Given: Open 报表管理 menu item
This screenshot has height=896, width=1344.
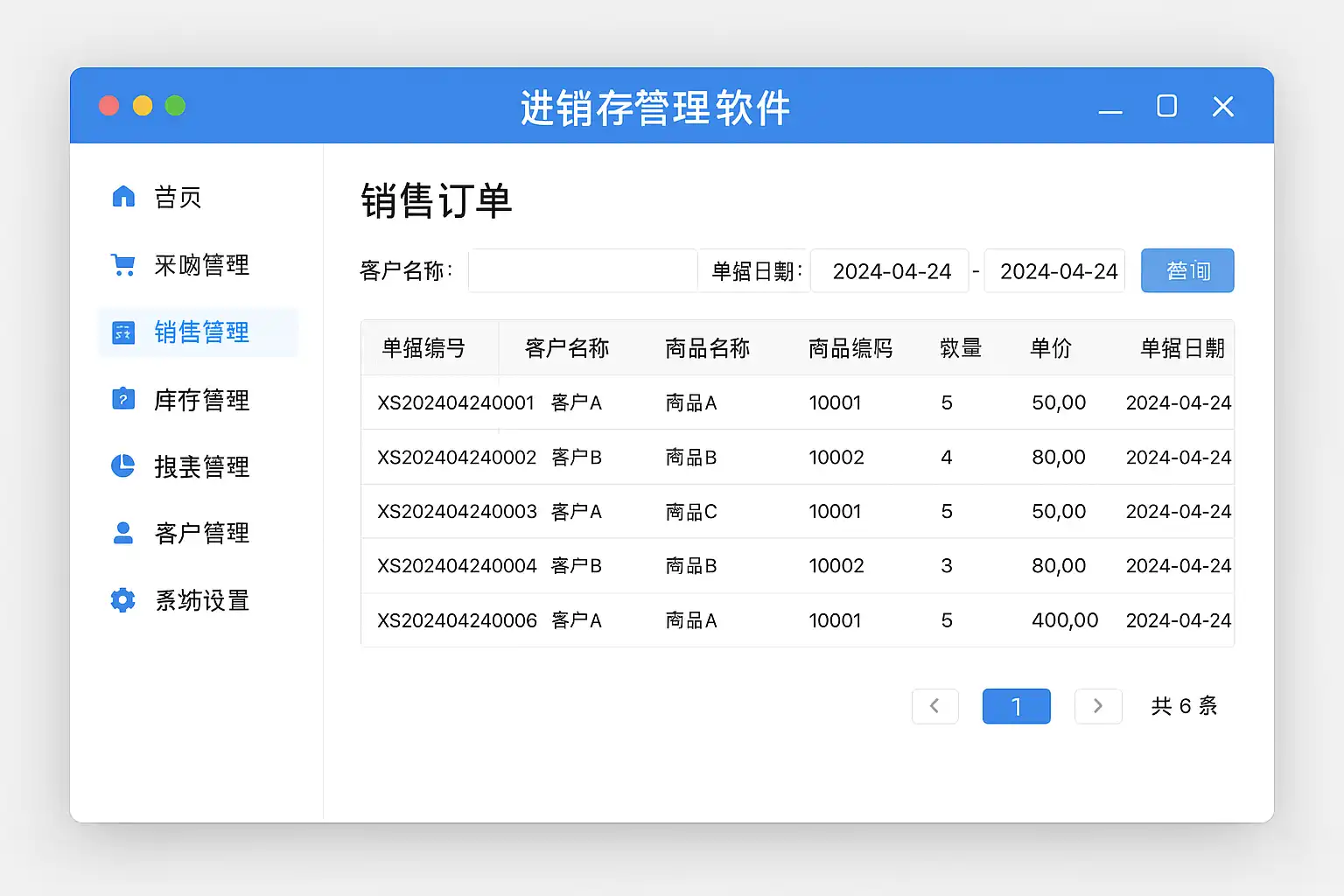Looking at the screenshot, I should click(x=201, y=466).
